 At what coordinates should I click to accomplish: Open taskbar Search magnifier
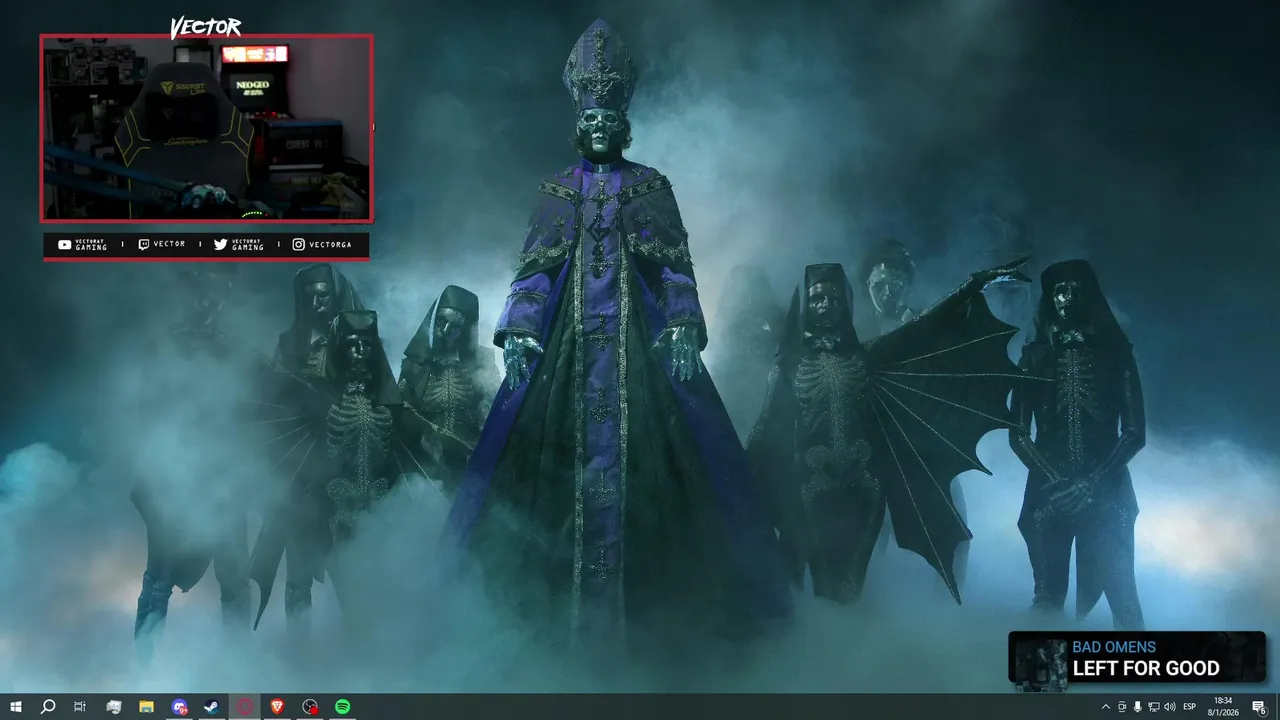(x=47, y=707)
